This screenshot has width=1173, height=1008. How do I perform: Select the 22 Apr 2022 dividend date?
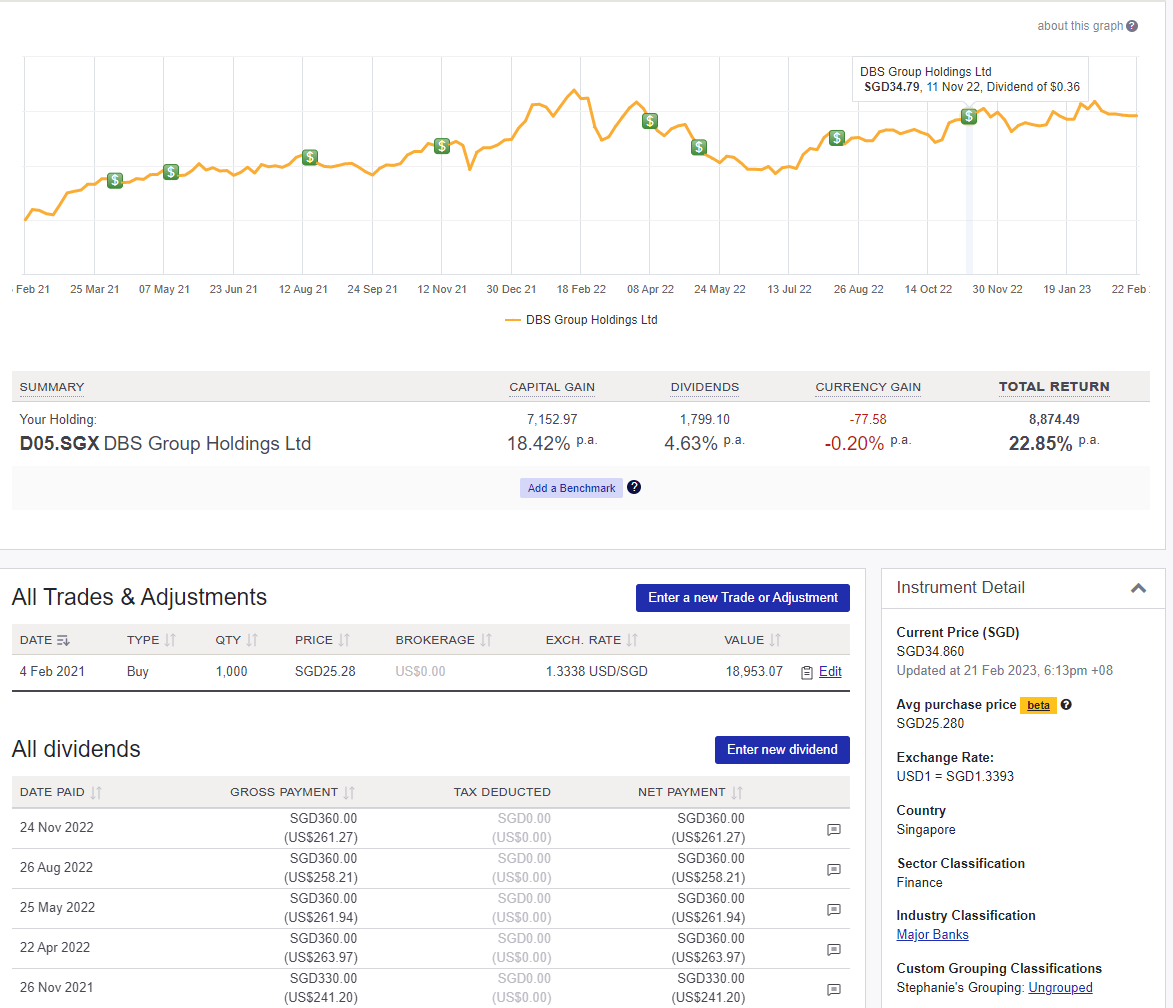(x=55, y=947)
